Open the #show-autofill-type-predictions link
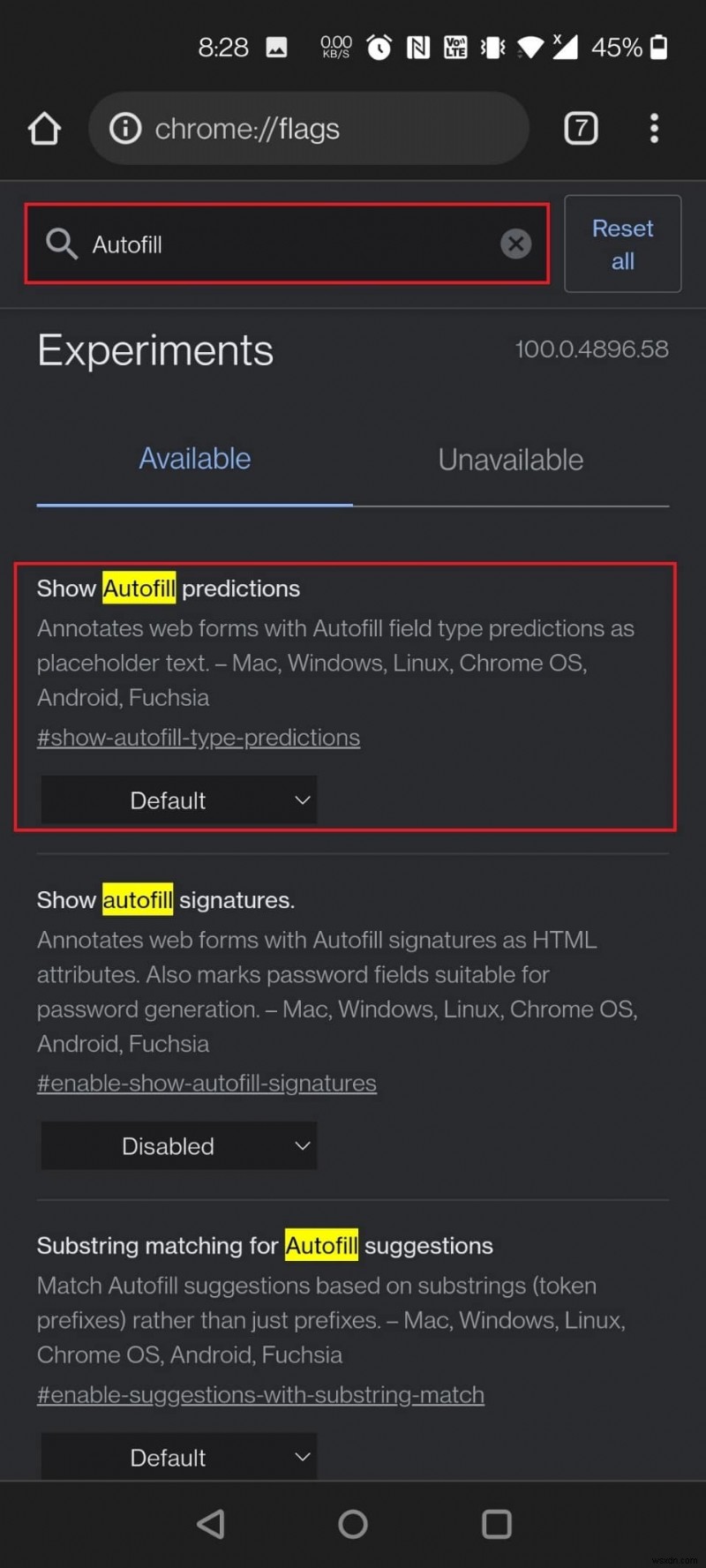The image size is (706, 1568). pos(198,737)
